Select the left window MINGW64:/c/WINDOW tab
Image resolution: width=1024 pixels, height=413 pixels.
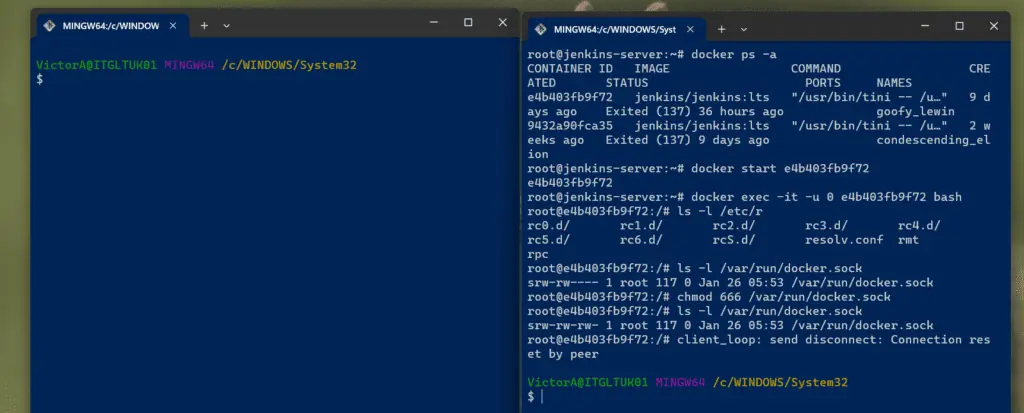111,26
